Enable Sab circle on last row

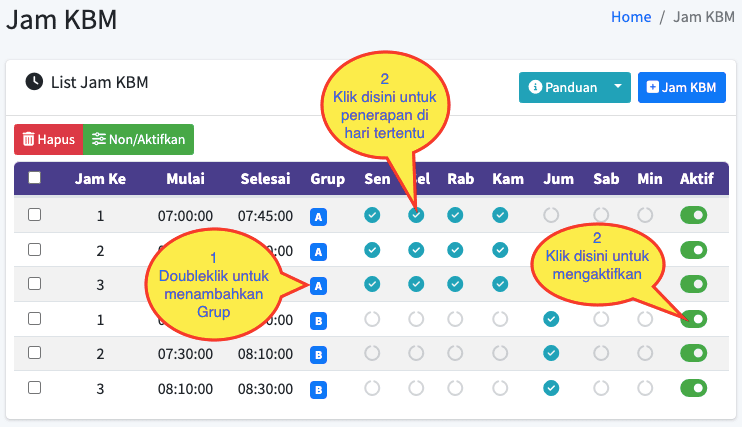(x=601, y=388)
